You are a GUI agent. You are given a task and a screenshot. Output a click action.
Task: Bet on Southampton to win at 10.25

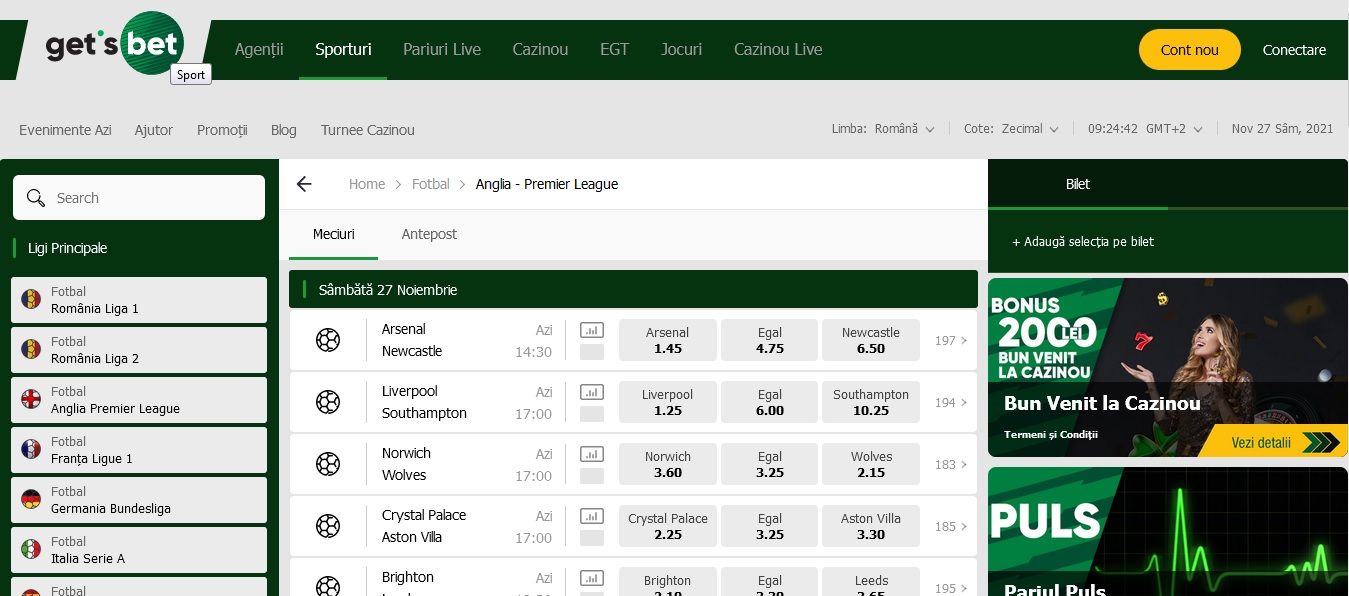[871, 402]
